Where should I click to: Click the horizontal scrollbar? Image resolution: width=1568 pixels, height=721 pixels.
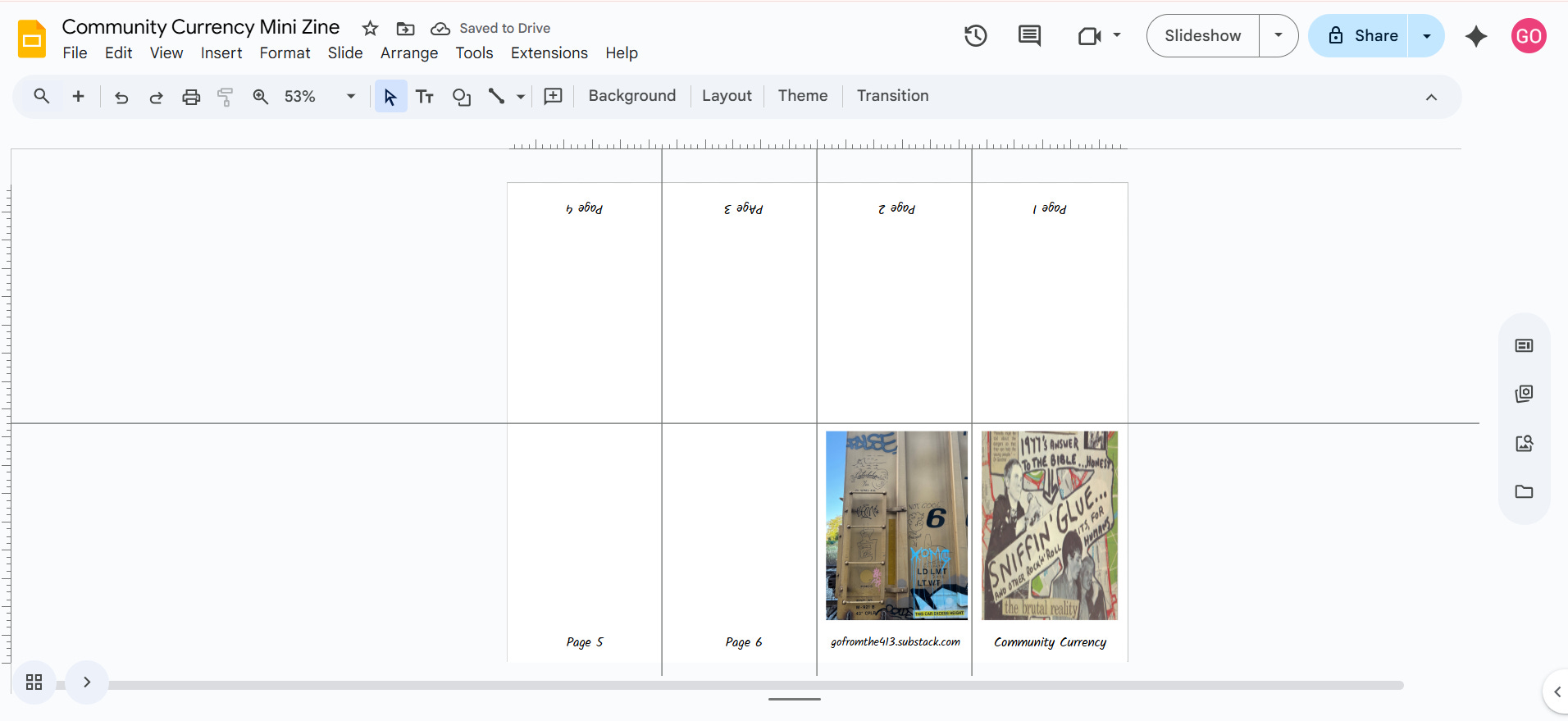[730, 685]
